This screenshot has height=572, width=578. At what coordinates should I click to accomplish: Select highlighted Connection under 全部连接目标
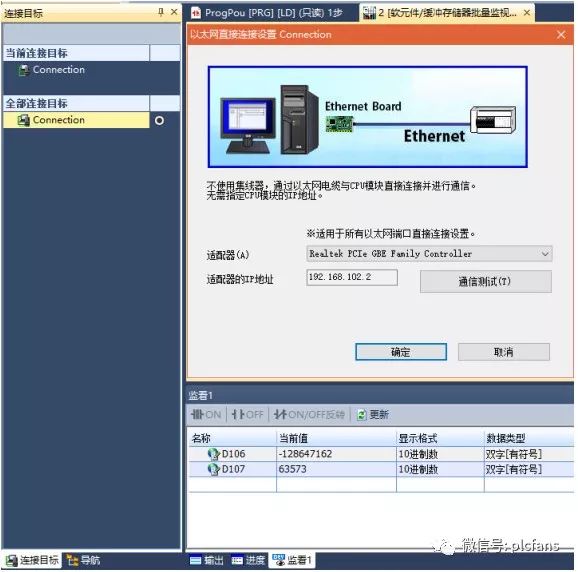click(x=76, y=120)
